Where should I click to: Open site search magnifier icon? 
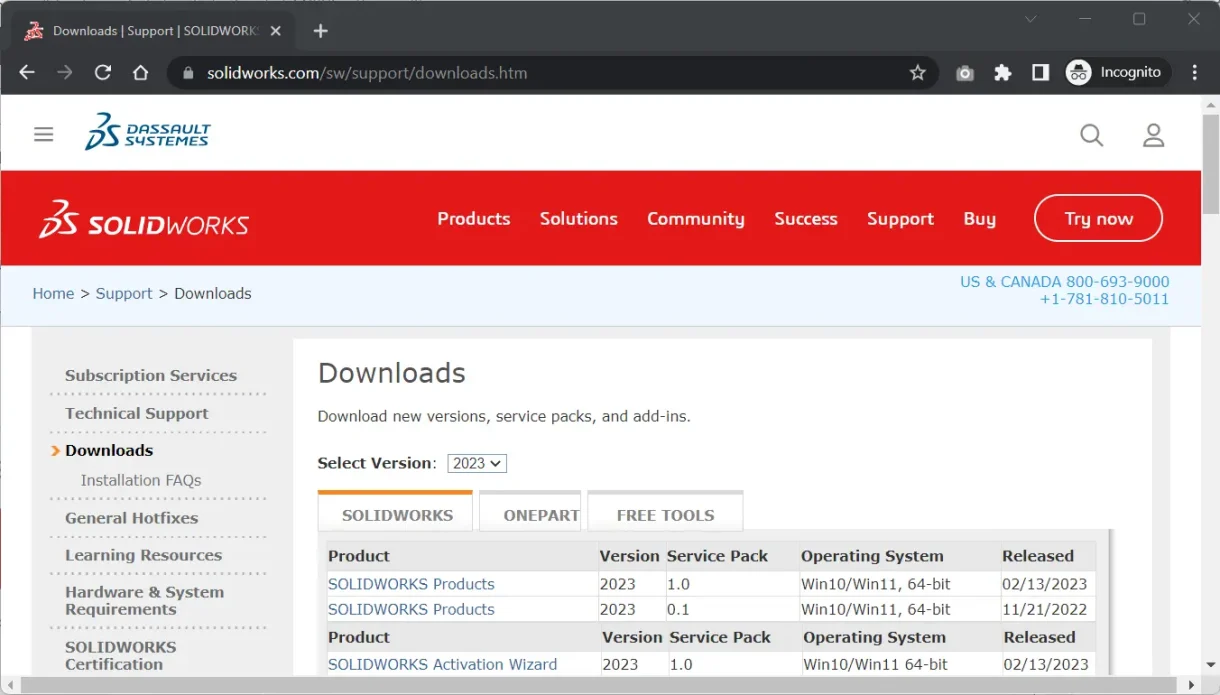[x=1092, y=135]
